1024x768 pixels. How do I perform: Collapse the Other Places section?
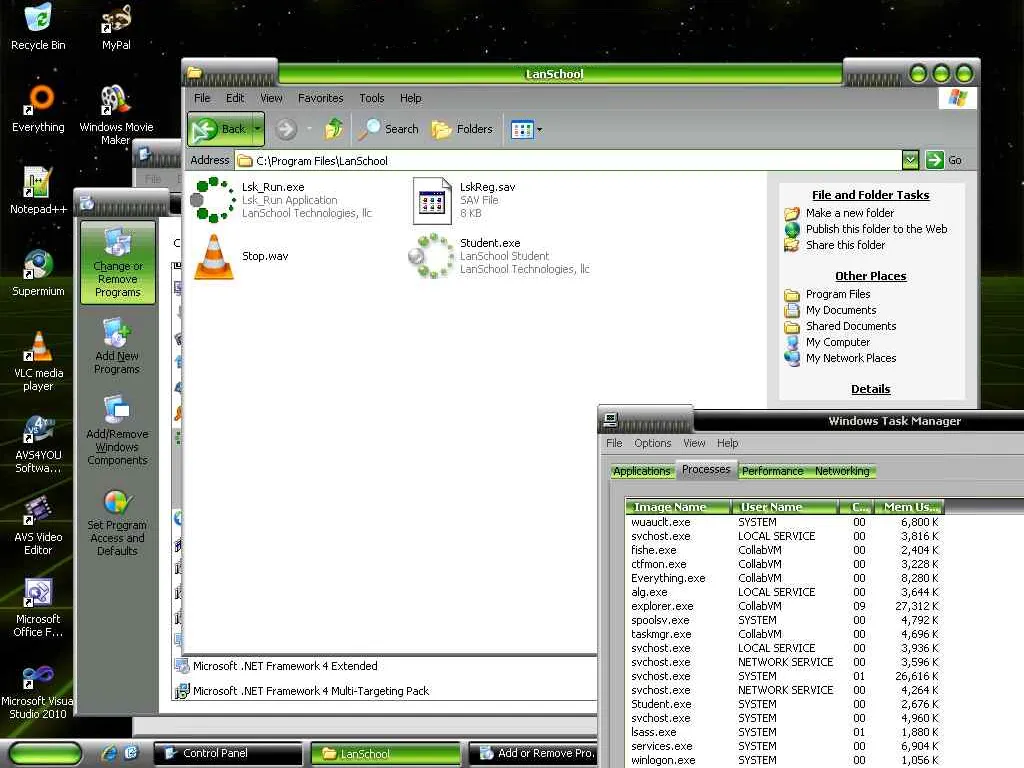click(871, 276)
